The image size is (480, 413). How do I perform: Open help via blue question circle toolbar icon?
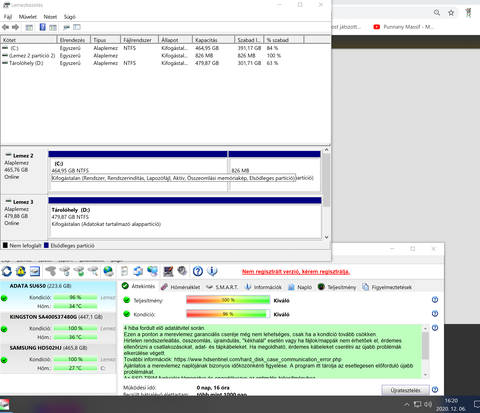click(198, 271)
